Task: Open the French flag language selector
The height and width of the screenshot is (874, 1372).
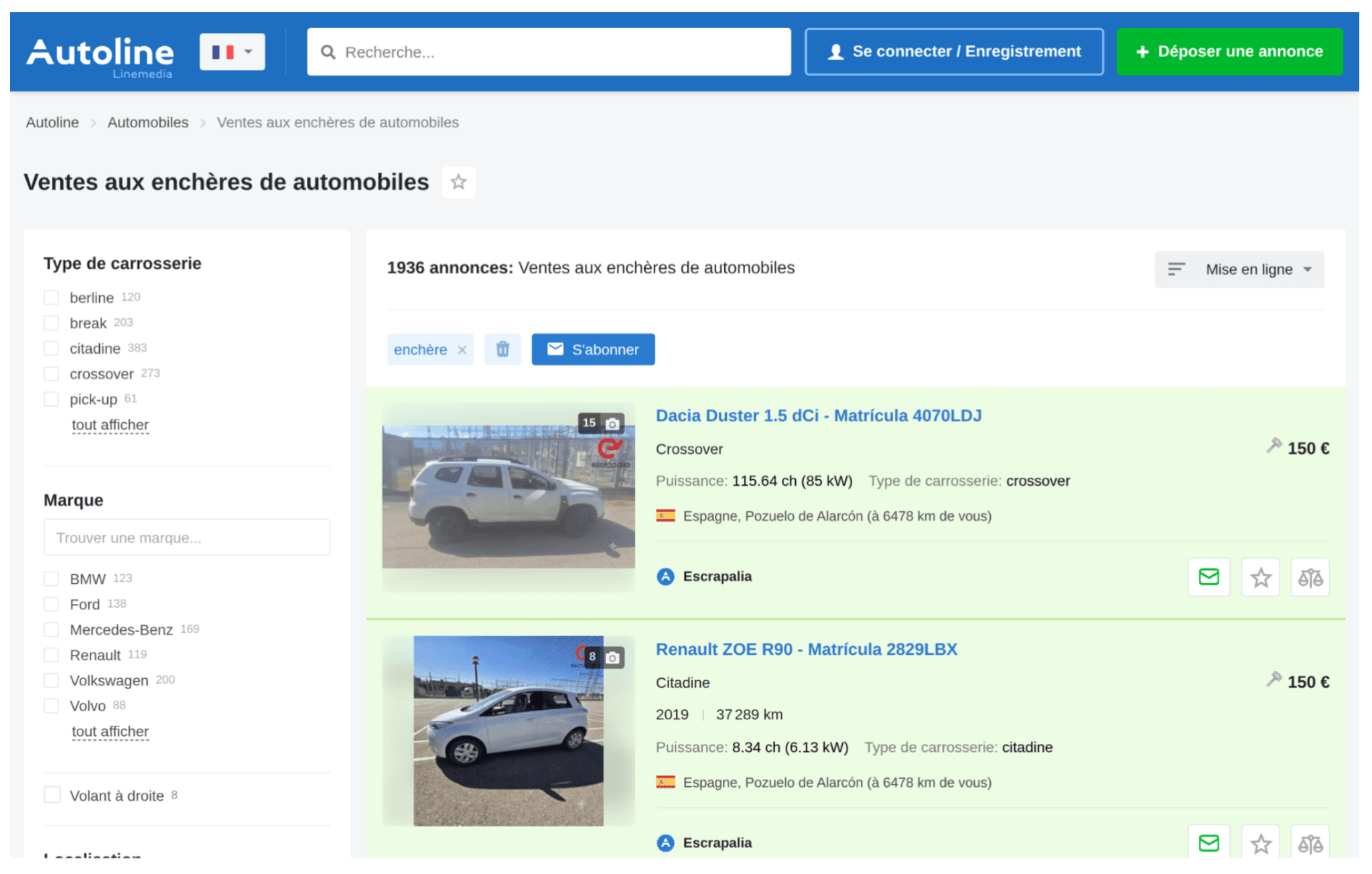Action: [232, 52]
